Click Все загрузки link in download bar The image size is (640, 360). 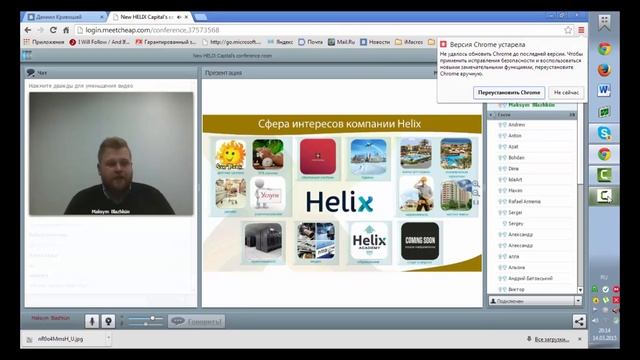[552, 339]
